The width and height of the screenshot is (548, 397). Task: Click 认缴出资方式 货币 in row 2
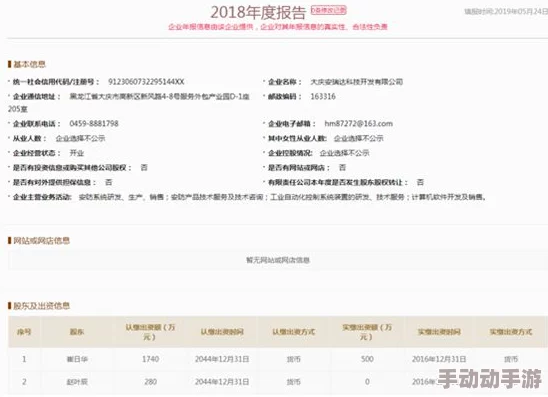294,382
